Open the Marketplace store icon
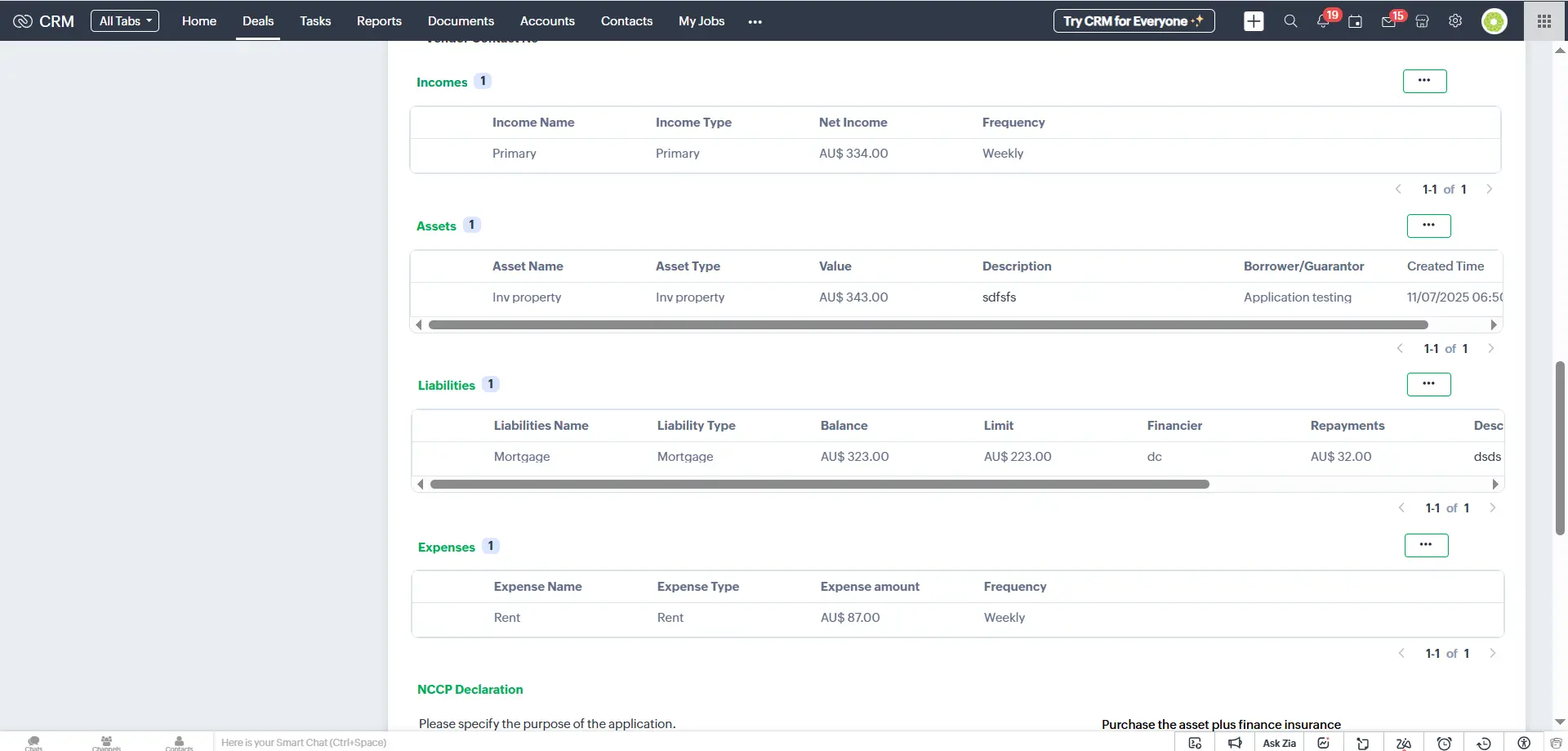 pos(1421,20)
